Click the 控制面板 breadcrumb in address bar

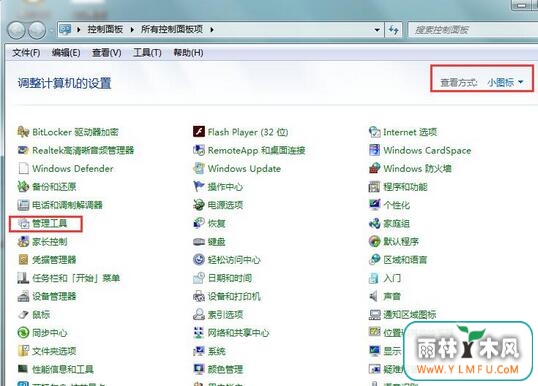coord(105,30)
